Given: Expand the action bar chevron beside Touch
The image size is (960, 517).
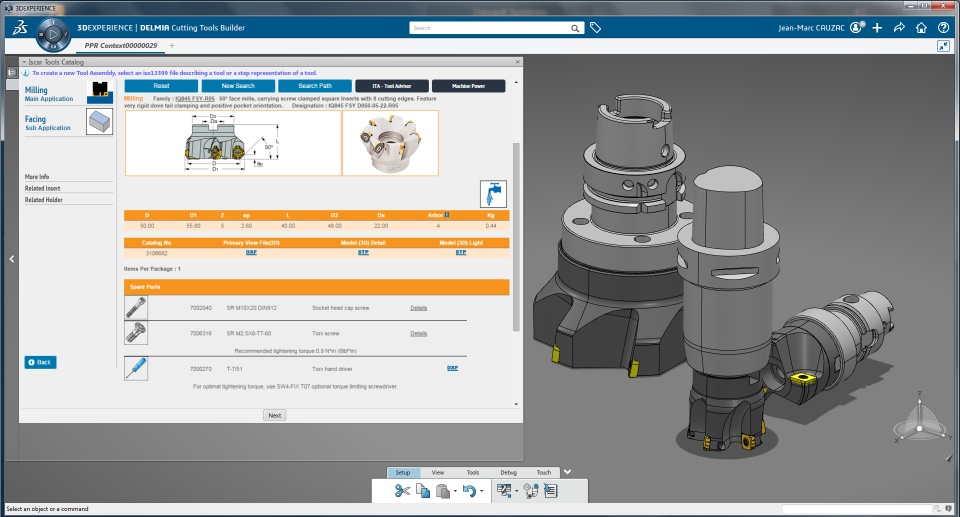Looking at the screenshot, I should (568, 472).
